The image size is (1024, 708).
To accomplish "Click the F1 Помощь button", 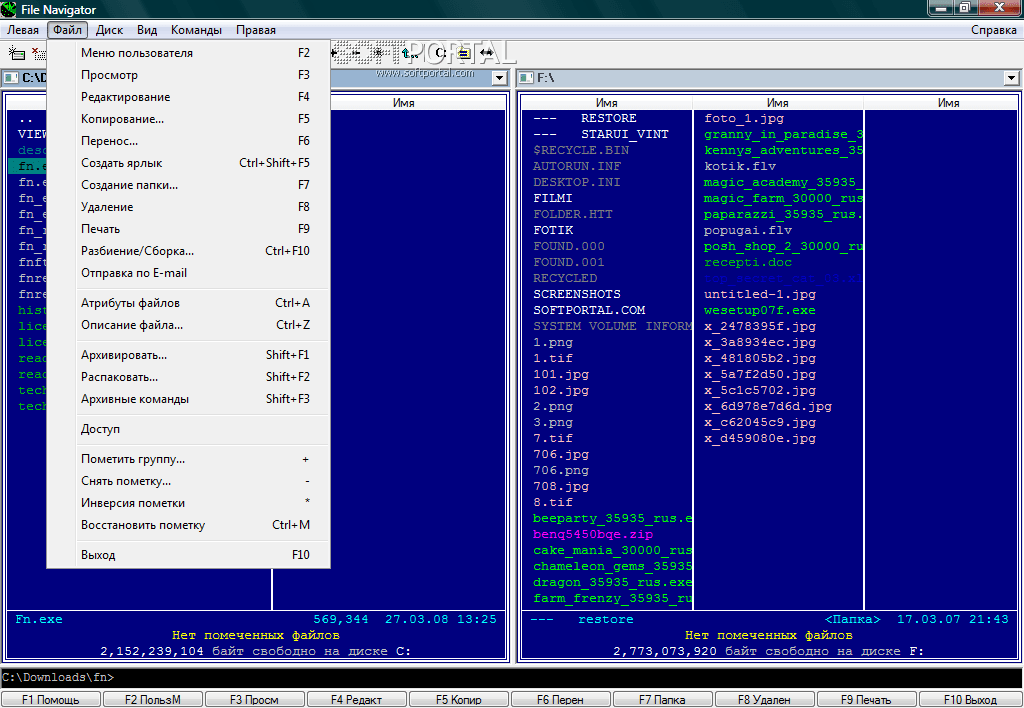I will (51, 700).
